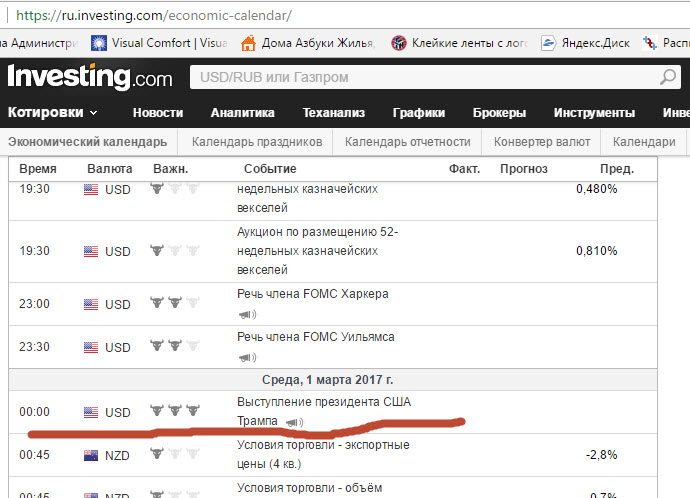The height and width of the screenshot is (498, 690).
Task: Open the Речь члена FOMC Уильямса event
Action: pos(316,337)
